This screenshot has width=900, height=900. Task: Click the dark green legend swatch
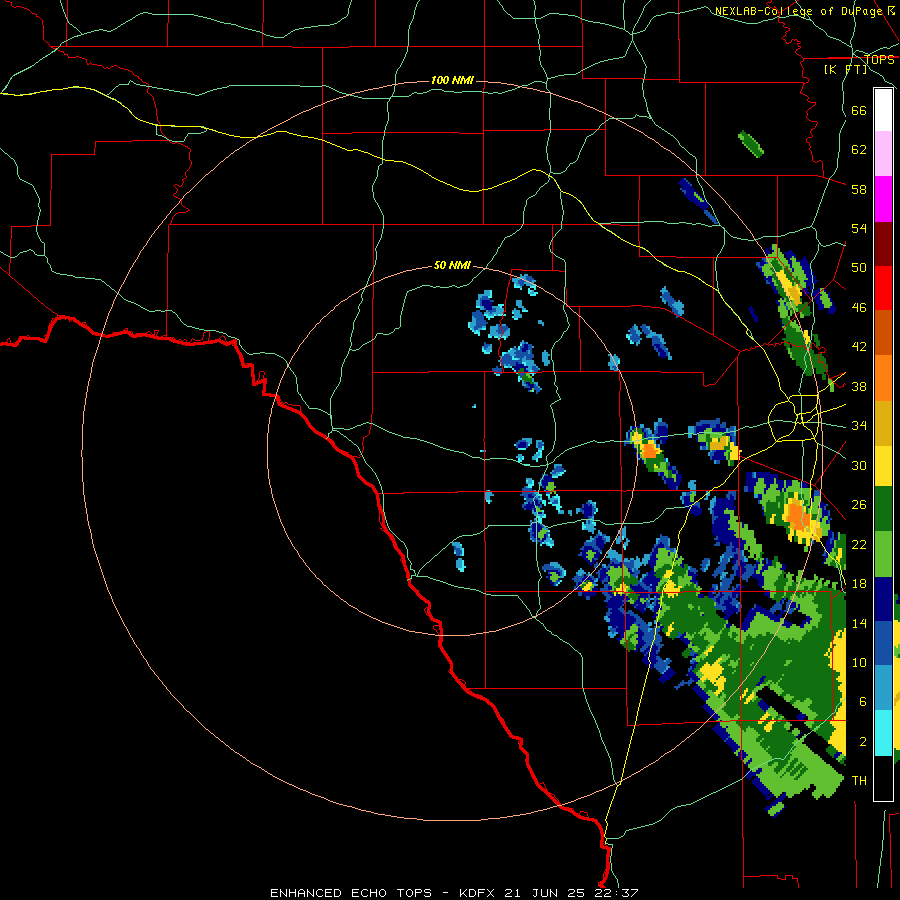[x=883, y=509]
